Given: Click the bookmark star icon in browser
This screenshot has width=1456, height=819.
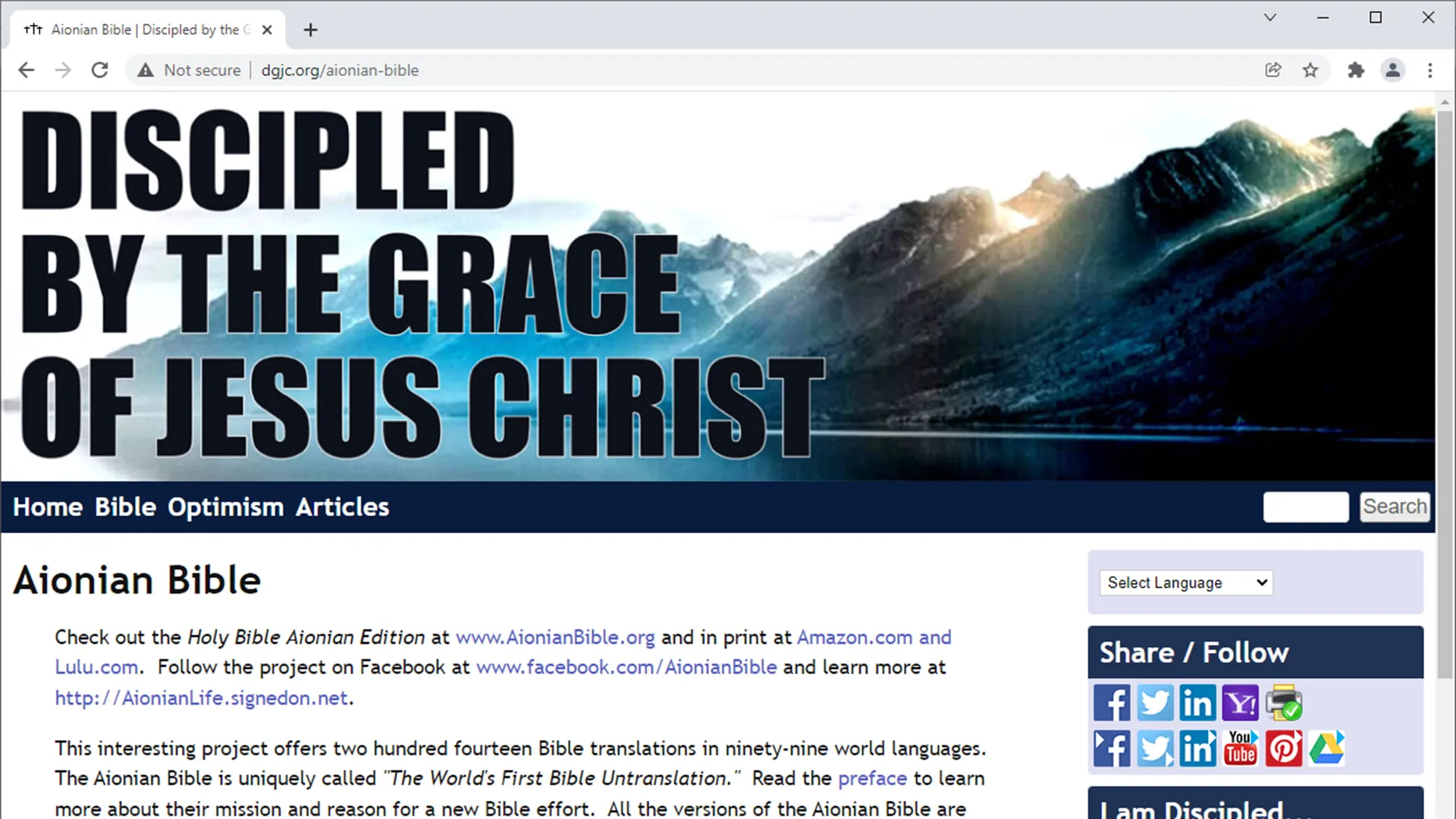Looking at the screenshot, I should pyautogui.click(x=1310, y=70).
